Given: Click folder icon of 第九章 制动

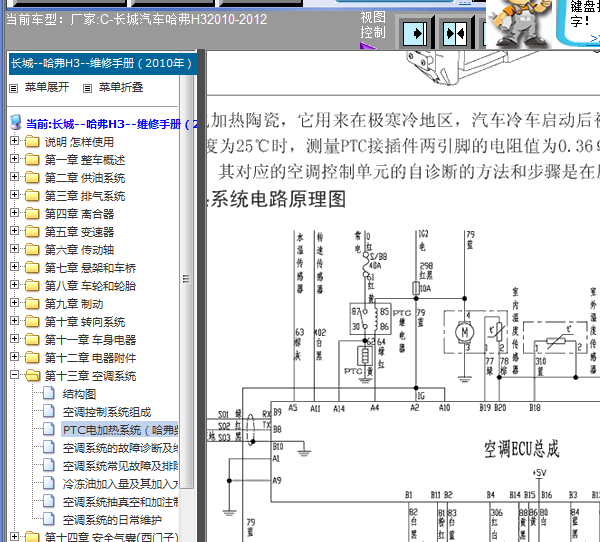Looking at the screenshot, I should click(x=32, y=303).
